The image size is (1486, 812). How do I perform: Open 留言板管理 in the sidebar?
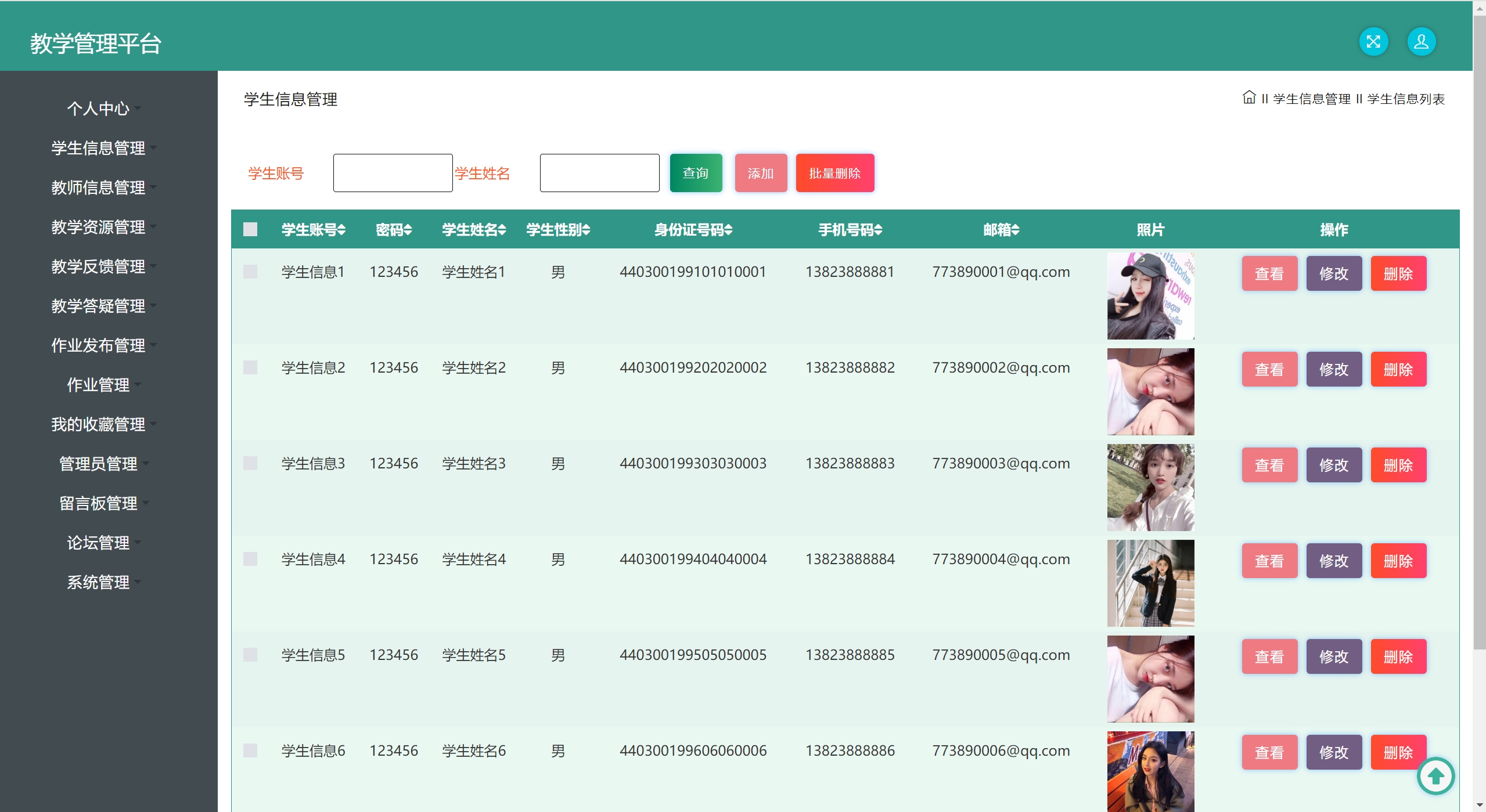[98, 503]
